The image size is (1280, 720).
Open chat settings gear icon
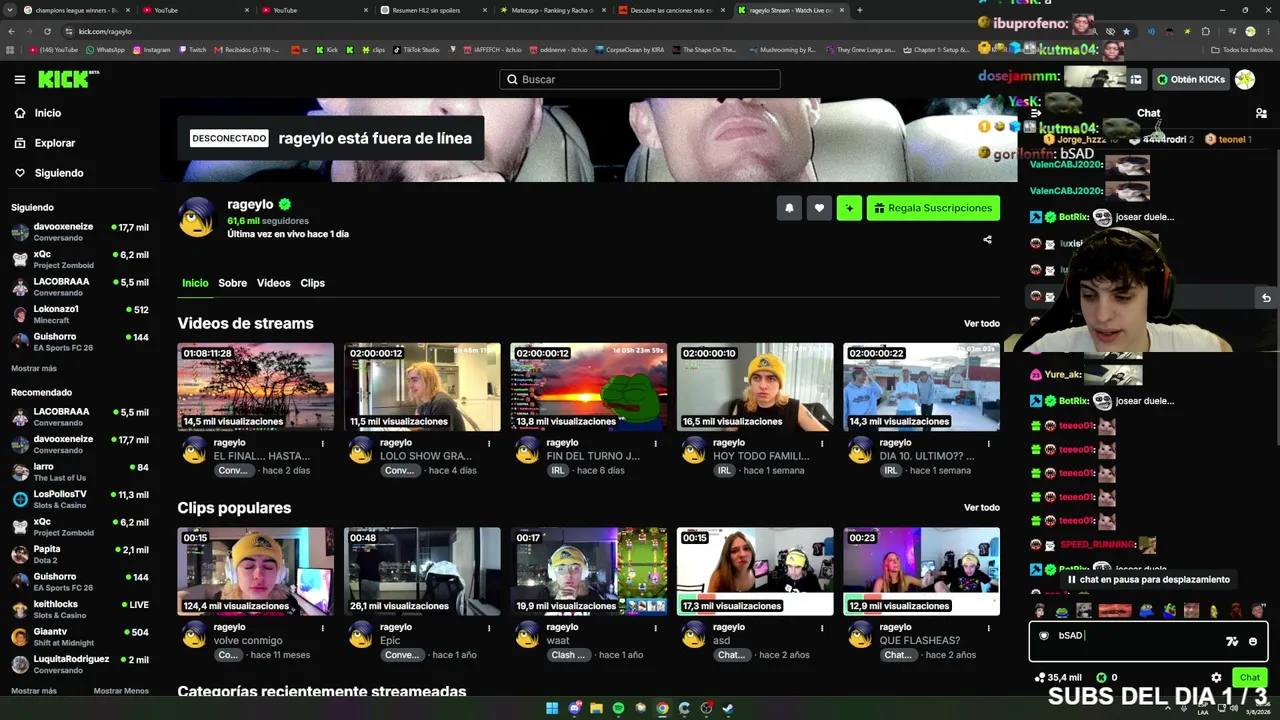click(1216, 677)
